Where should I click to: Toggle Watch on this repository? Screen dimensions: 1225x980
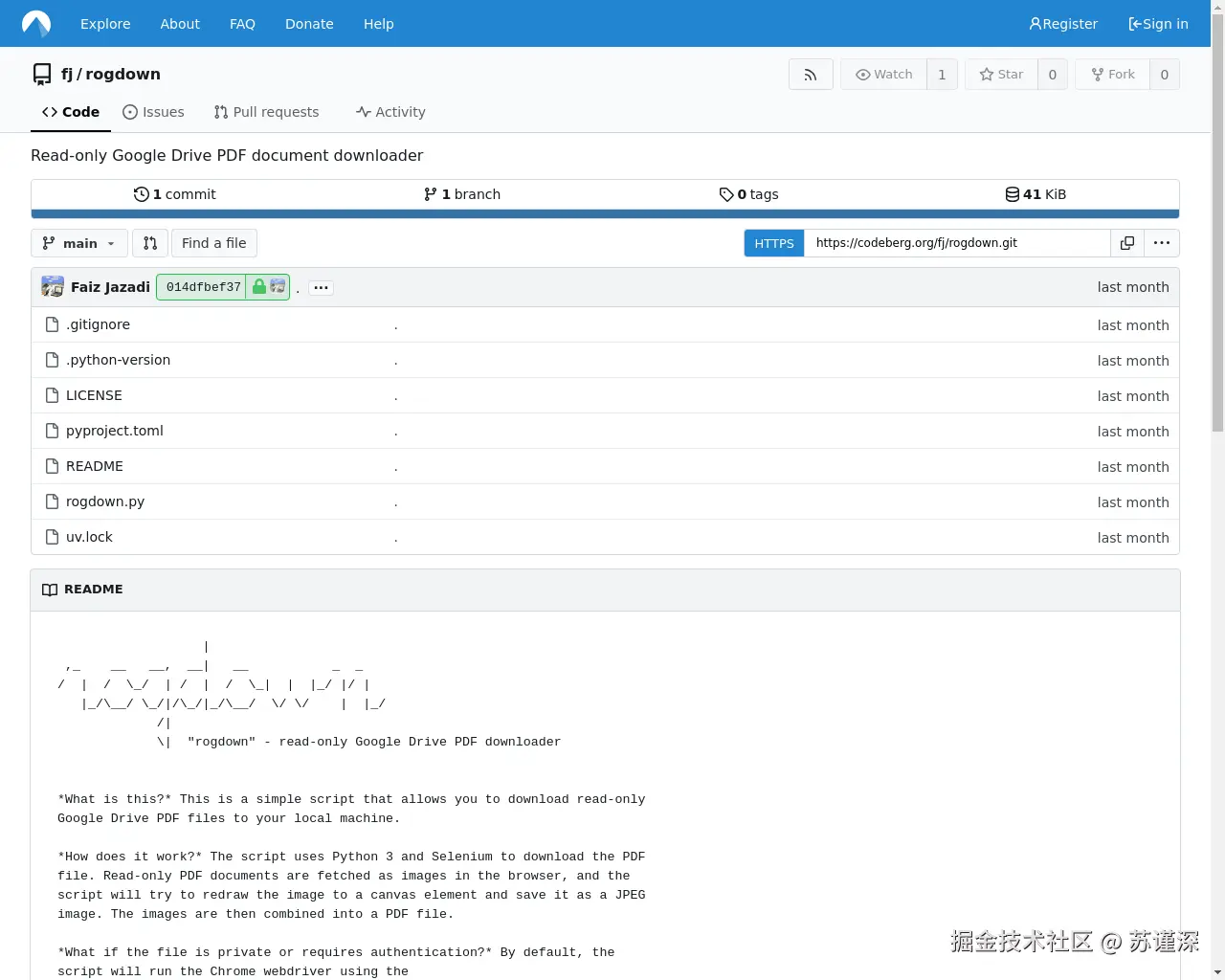[x=883, y=74]
